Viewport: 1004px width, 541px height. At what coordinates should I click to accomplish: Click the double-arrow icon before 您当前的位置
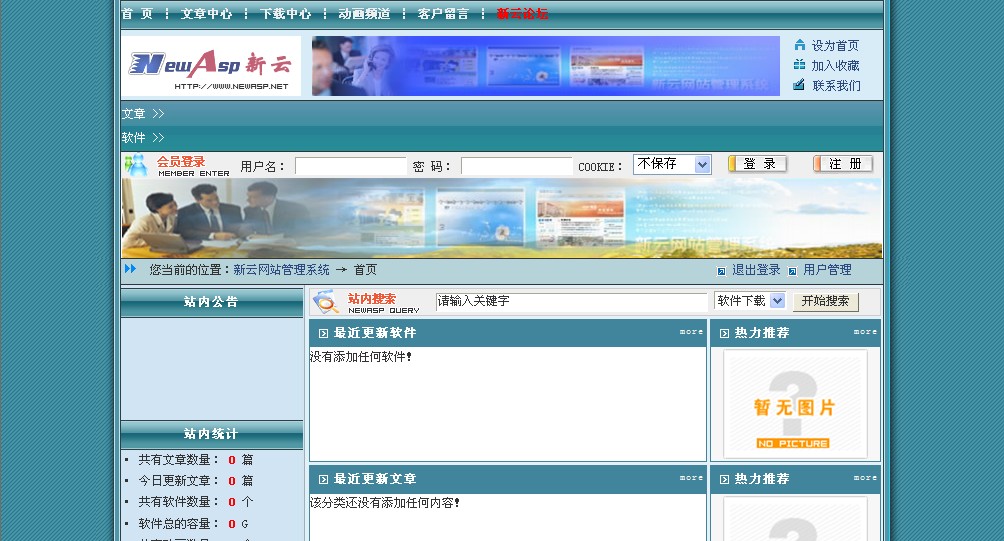[x=130, y=269]
